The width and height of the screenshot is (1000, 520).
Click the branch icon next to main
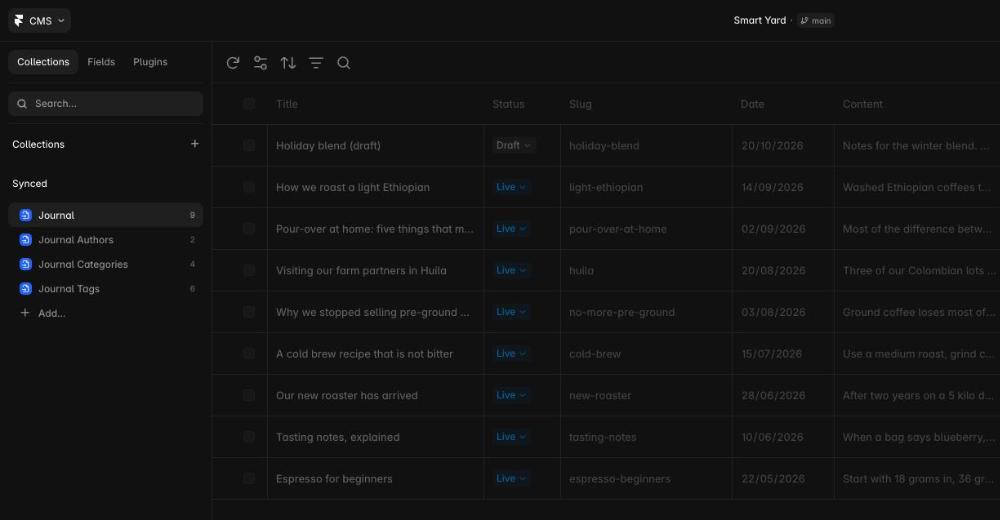pos(804,21)
